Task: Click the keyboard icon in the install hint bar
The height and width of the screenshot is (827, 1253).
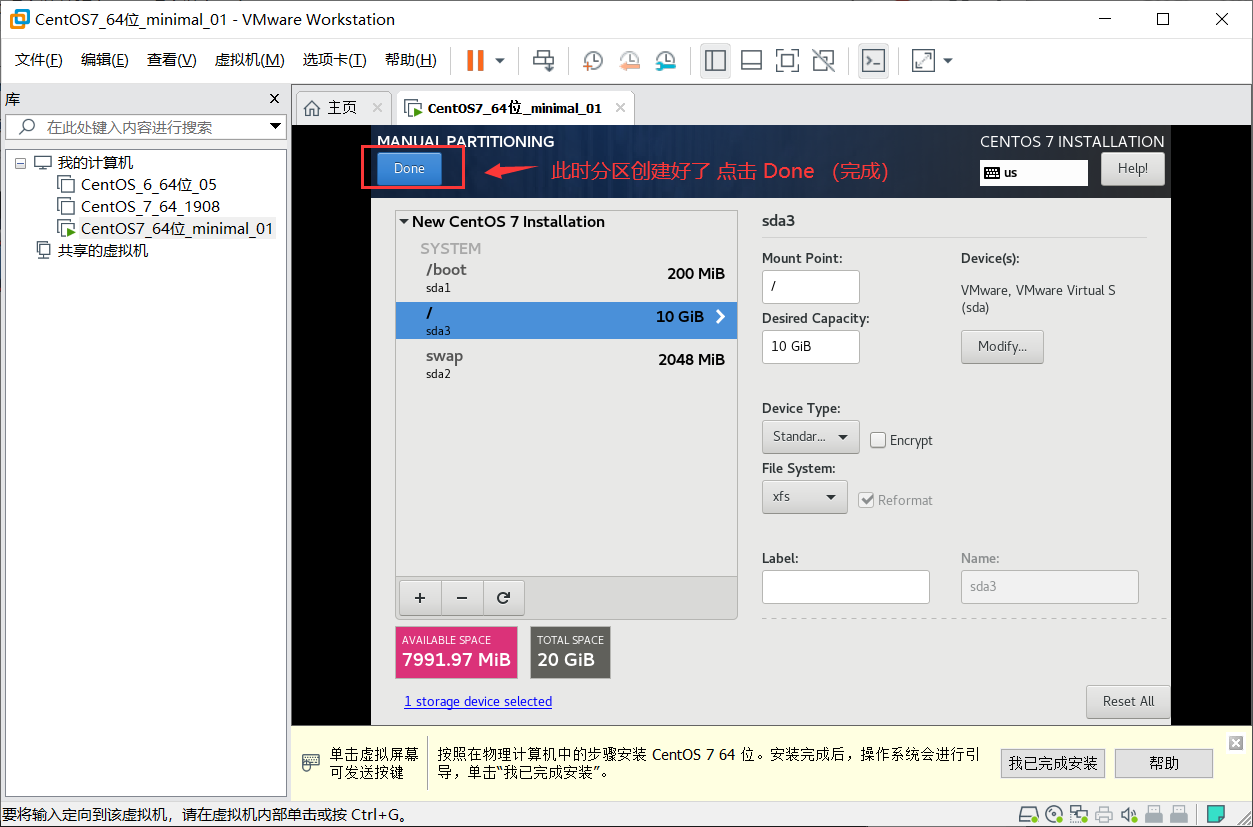Action: [x=311, y=763]
